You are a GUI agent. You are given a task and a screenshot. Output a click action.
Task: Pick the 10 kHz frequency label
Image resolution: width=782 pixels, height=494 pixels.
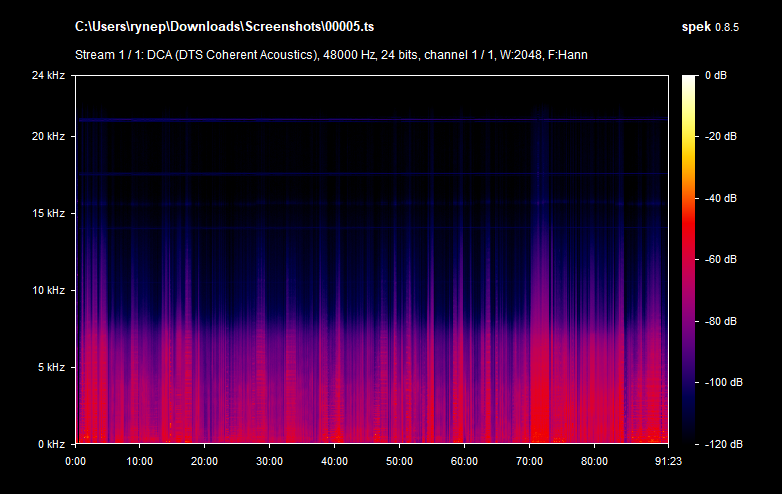(x=47, y=290)
